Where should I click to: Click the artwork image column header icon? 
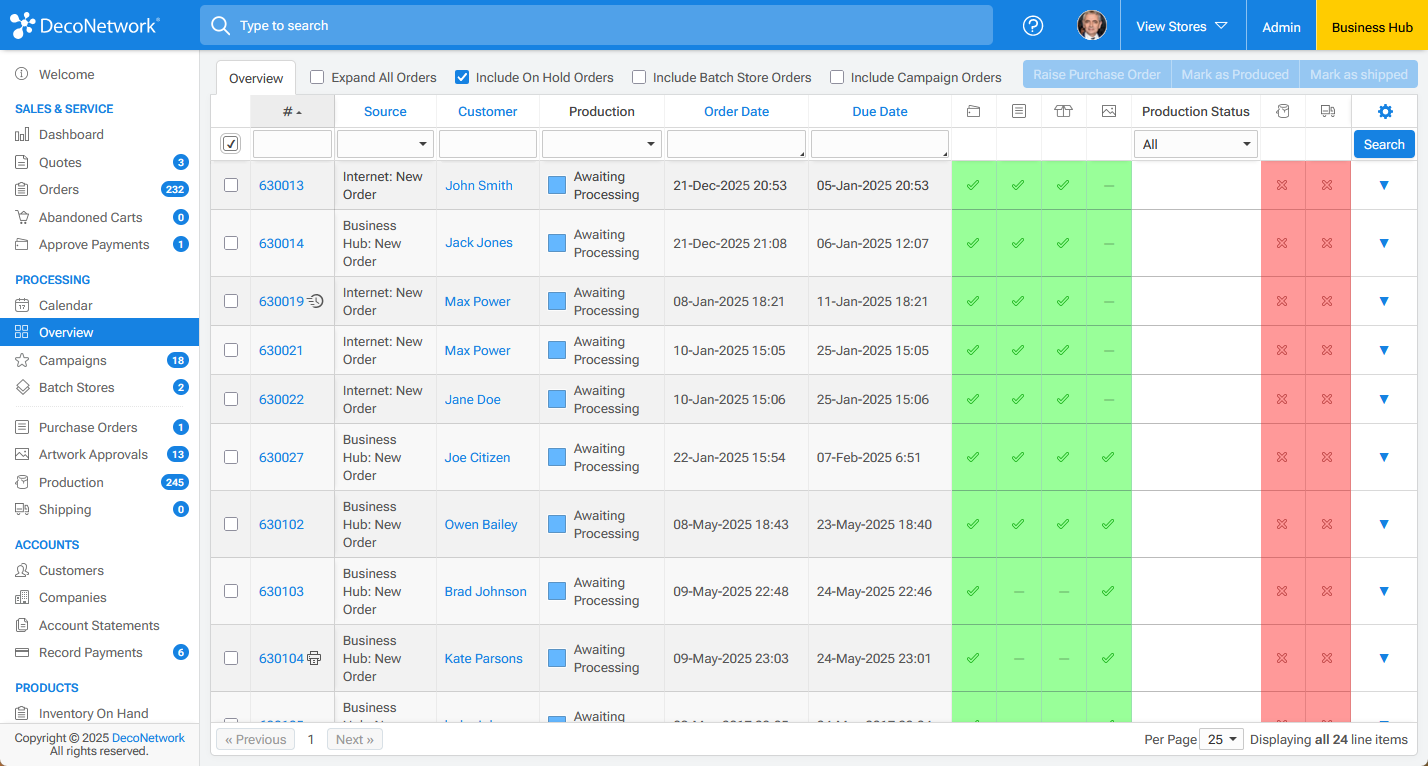(1108, 111)
